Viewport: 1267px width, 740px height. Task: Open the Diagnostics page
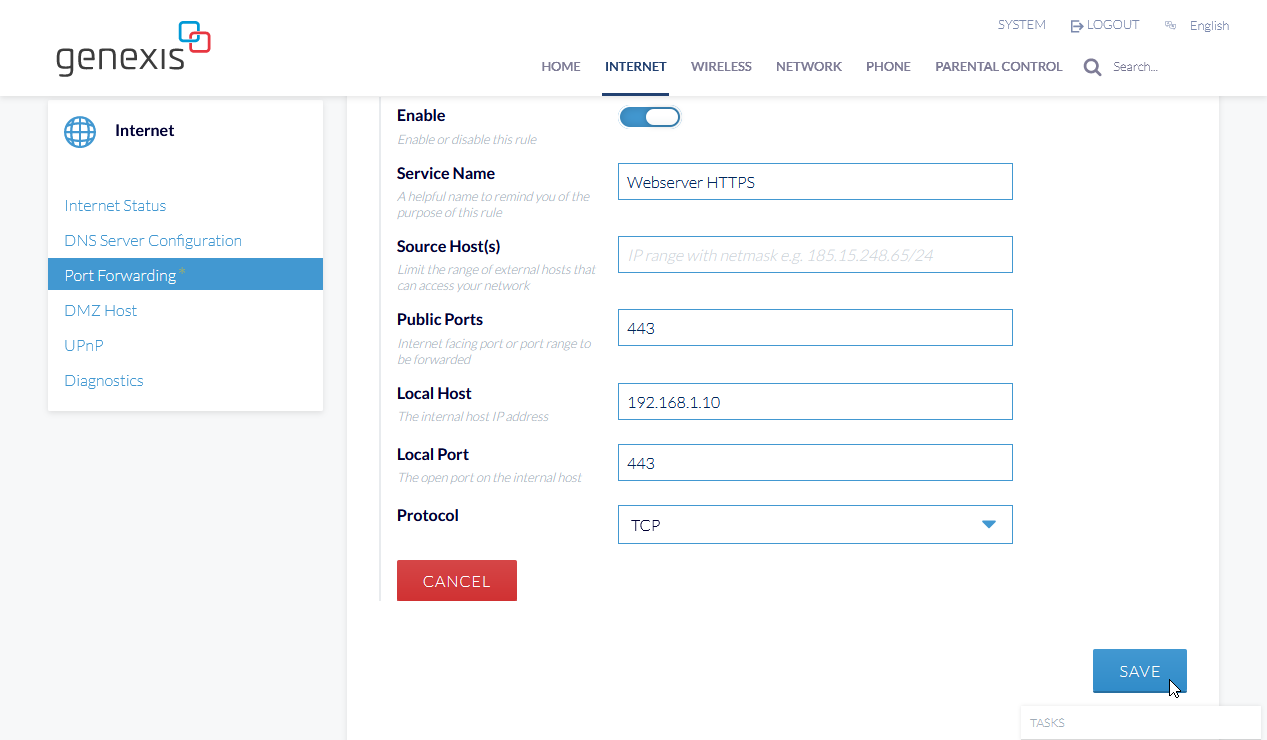(104, 380)
